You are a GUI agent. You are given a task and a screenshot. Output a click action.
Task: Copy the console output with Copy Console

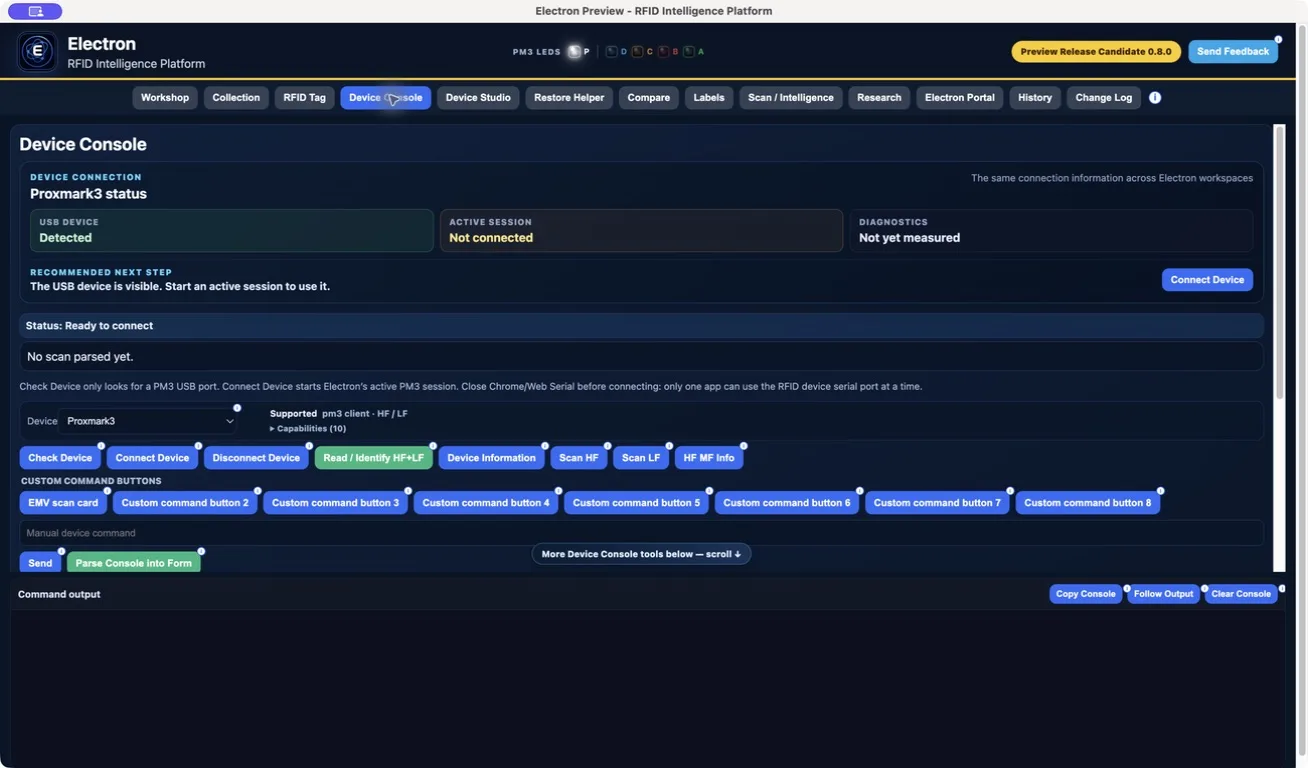pyautogui.click(x=1086, y=594)
